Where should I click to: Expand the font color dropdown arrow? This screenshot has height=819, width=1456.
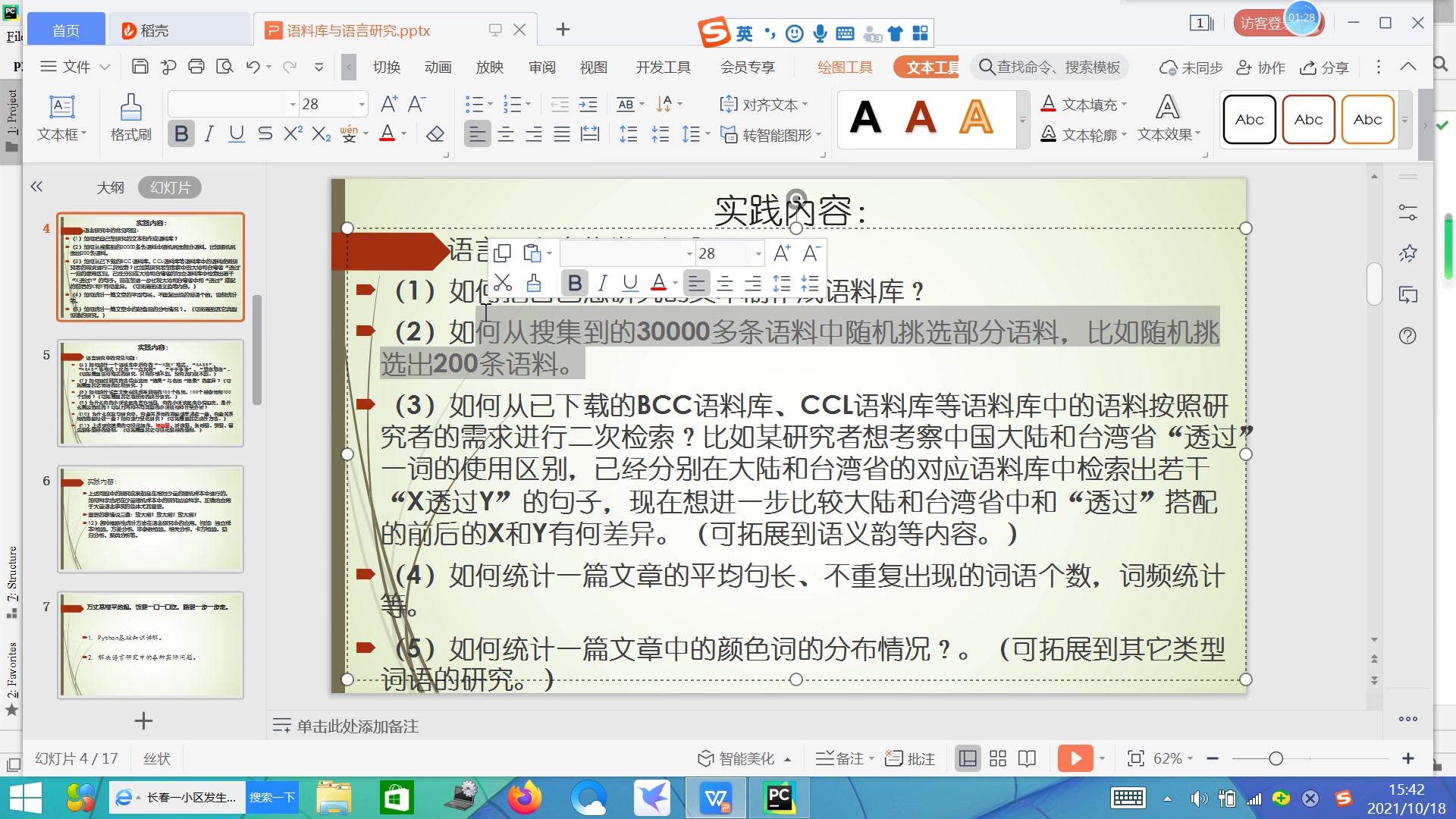pyautogui.click(x=403, y=134)
